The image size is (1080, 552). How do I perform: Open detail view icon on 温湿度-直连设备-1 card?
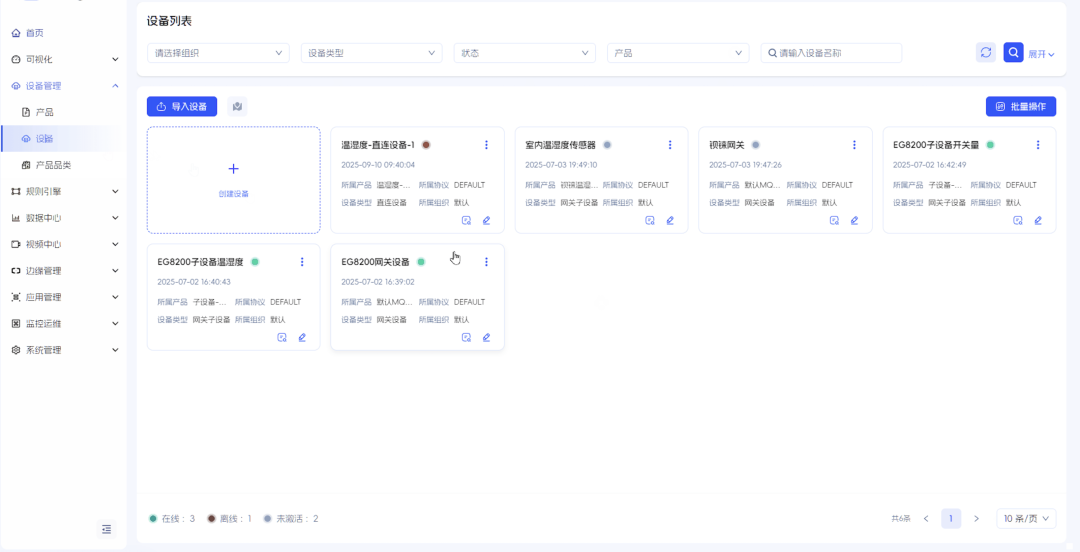tap(466, 221)
